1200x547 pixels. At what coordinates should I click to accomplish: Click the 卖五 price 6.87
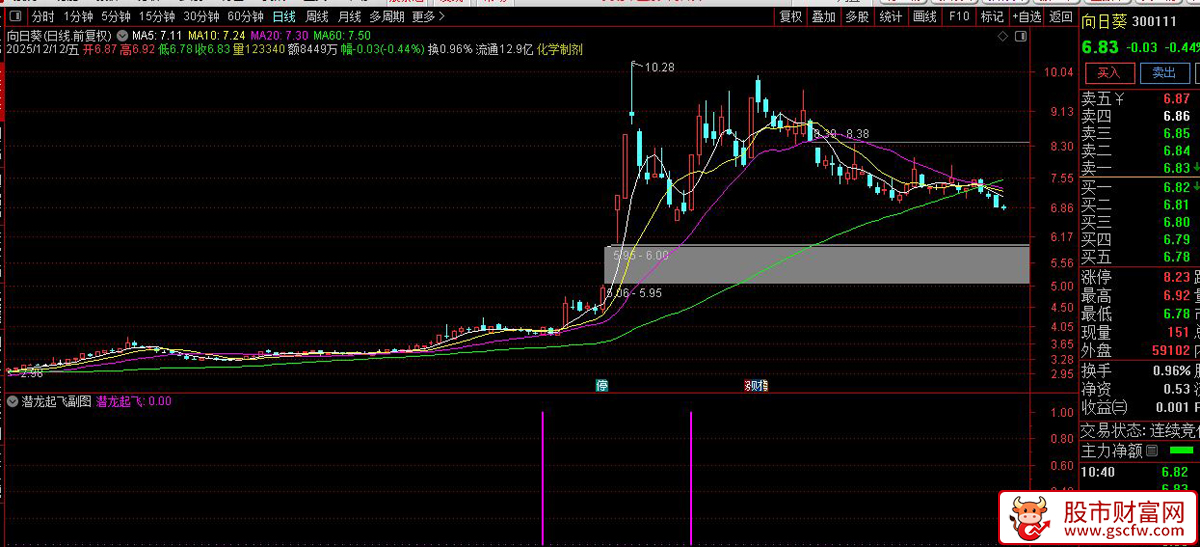click(x=1176, y=98)
